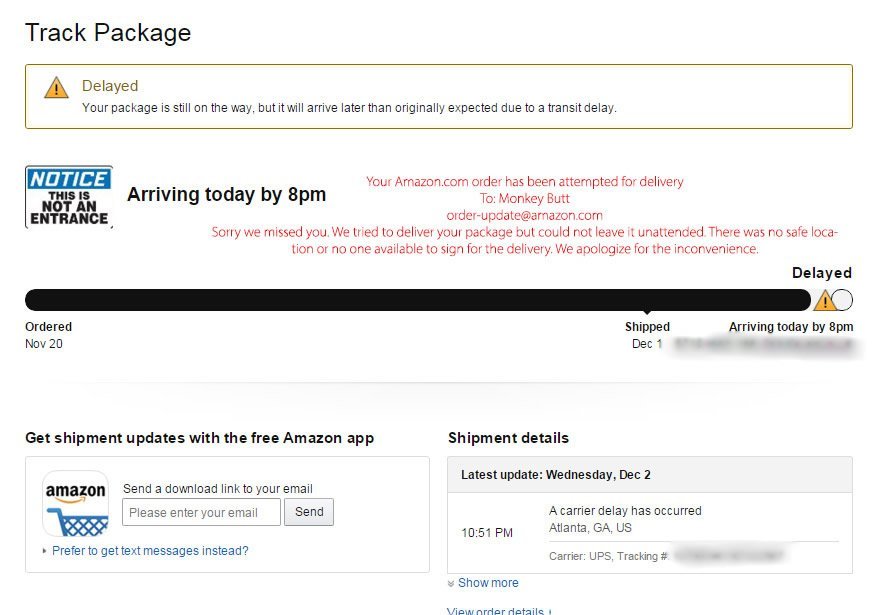
Task: Click the red 'attempted for delivery' line
Action: tap(525, 182)
